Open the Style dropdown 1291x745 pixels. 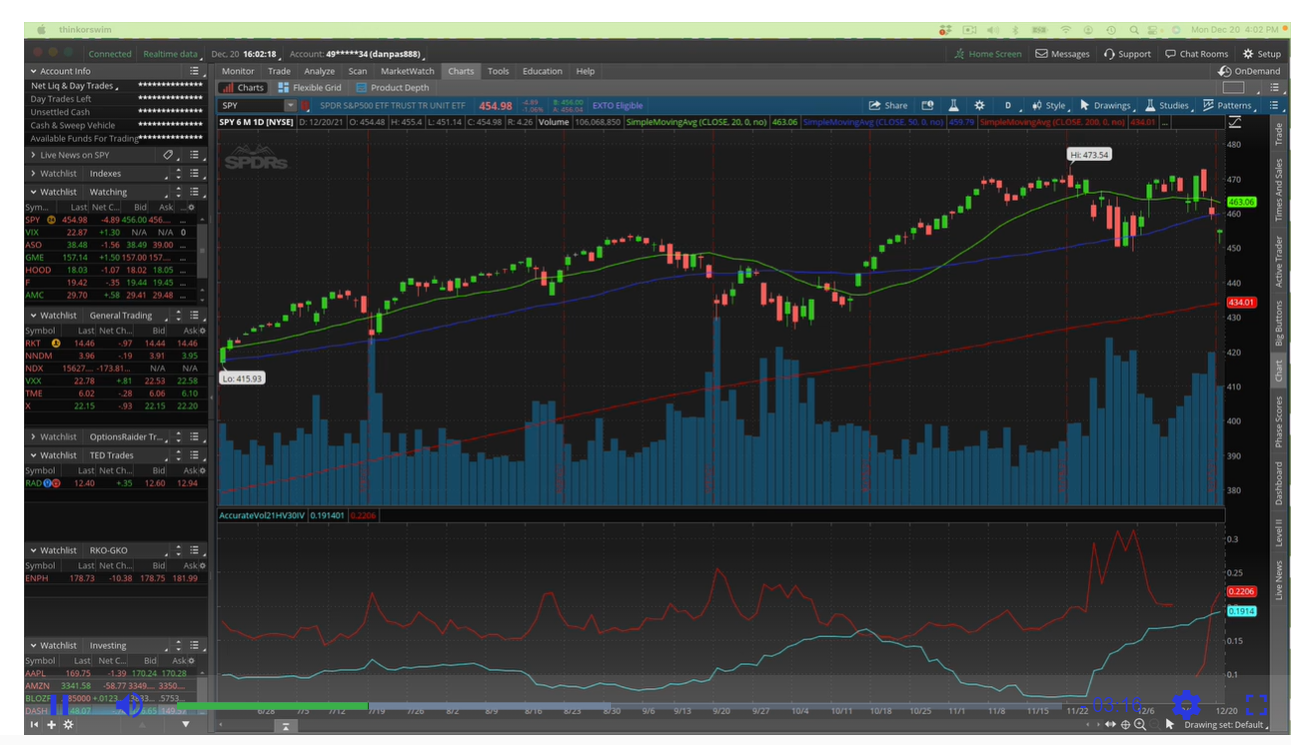(1049, 105)
